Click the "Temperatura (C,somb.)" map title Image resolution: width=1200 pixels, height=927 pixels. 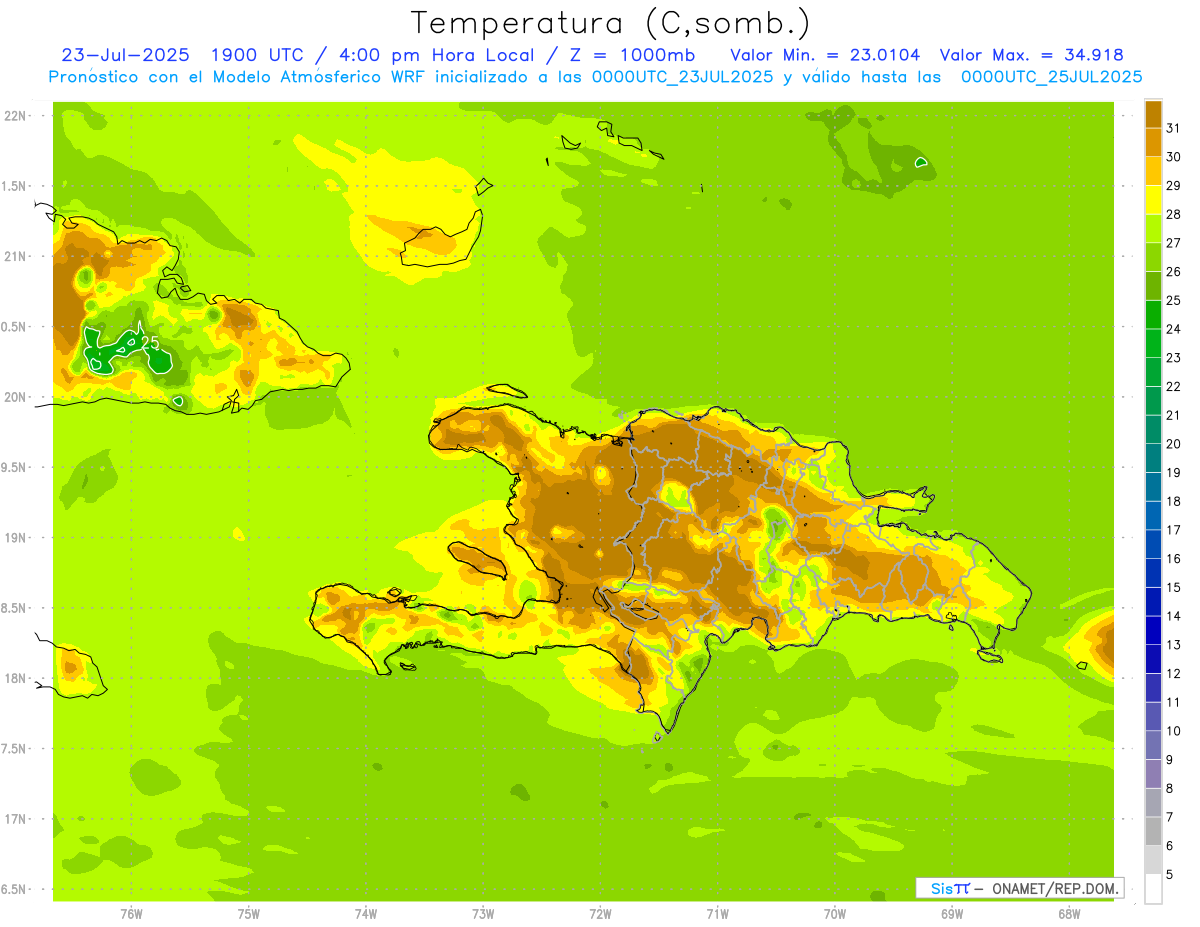(x=611, y=23)
